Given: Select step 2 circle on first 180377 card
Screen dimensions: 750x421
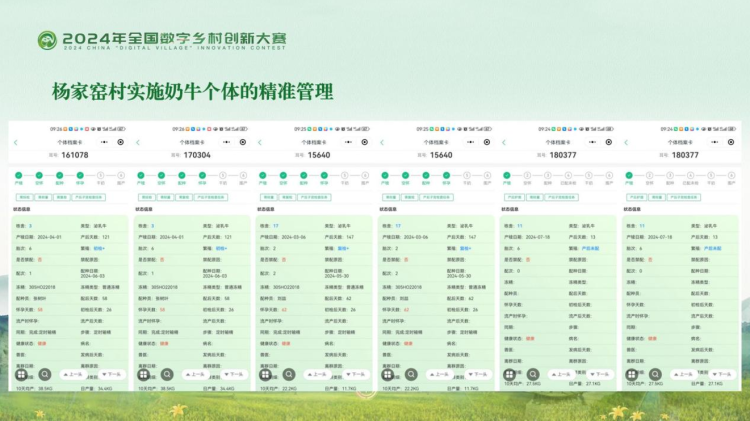Looking at the screenshot, I should (x=528, y=175).
